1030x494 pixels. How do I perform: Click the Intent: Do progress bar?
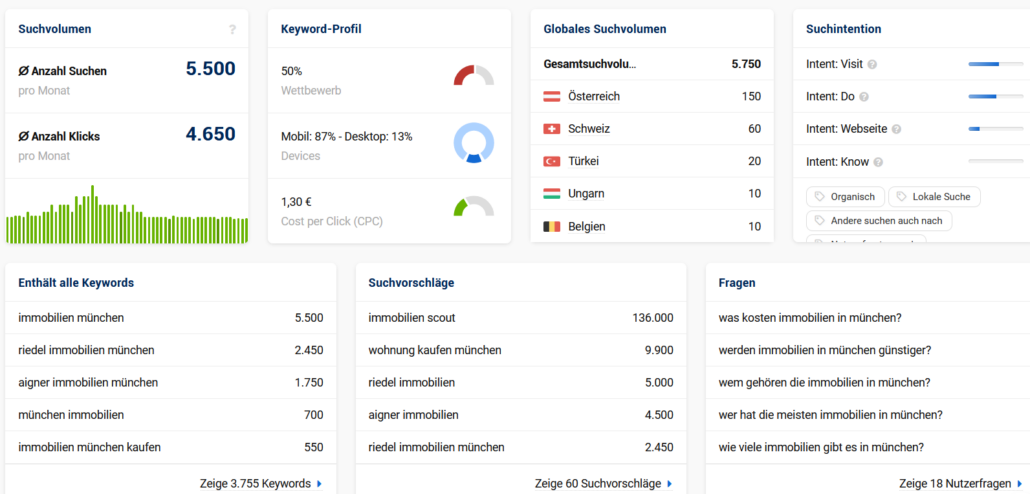(996, 97)
